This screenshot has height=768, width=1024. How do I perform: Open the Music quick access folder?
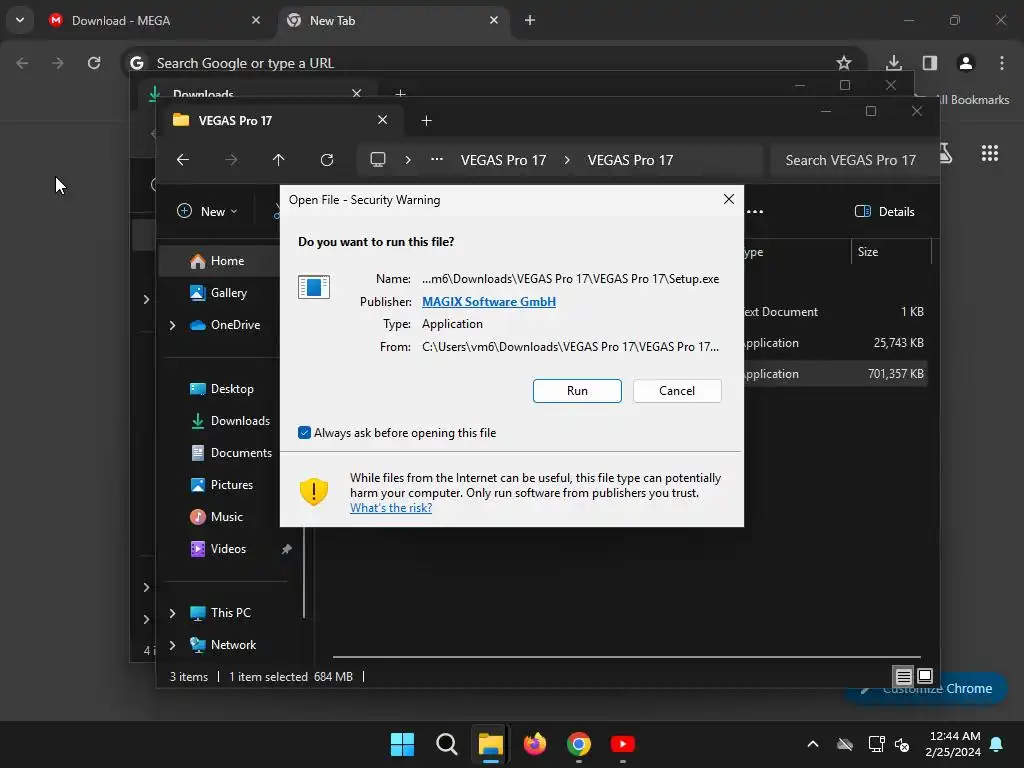[x=217, y=517]
